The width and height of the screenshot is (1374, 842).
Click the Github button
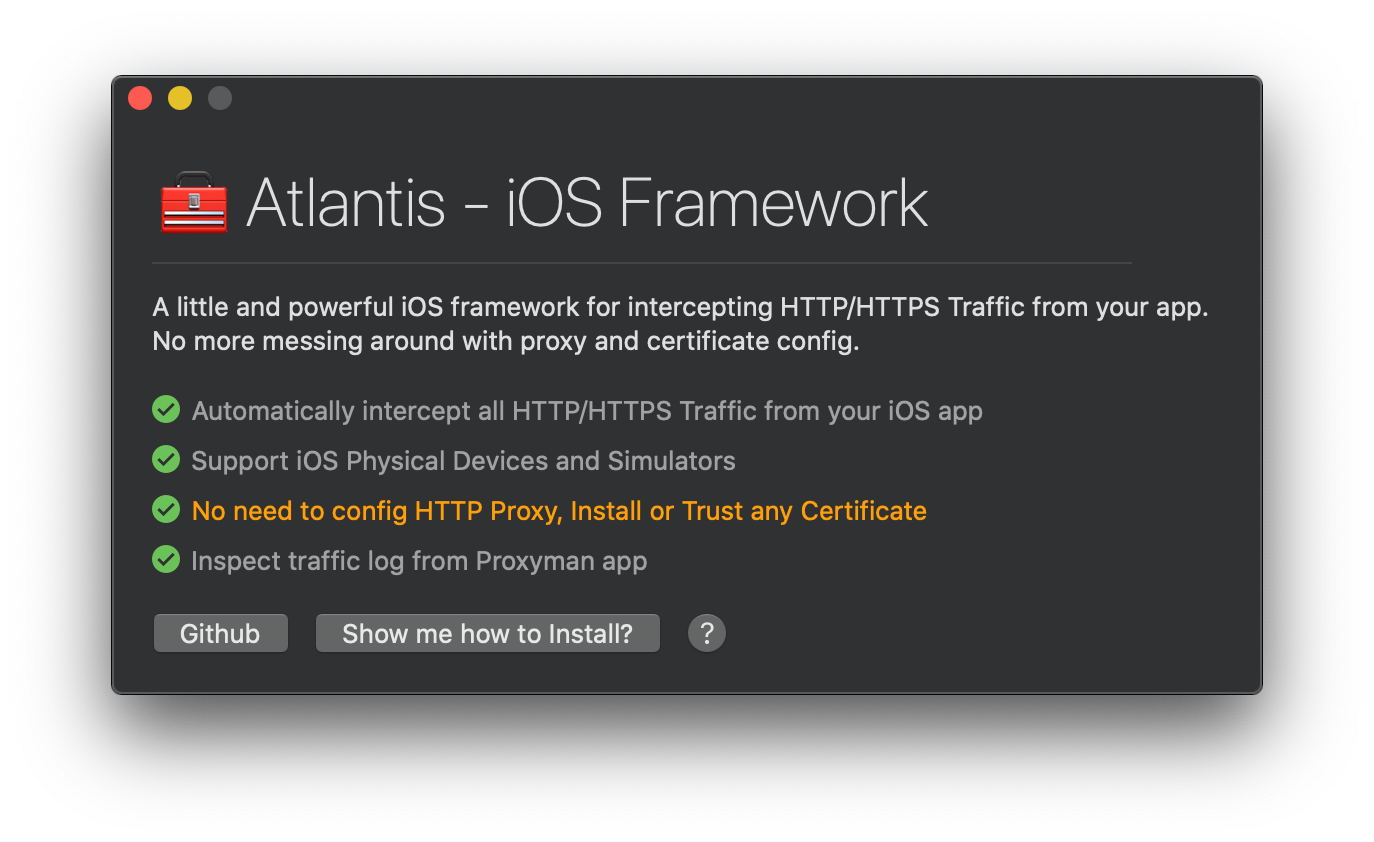pyautogui.click(x=220, y=634)
